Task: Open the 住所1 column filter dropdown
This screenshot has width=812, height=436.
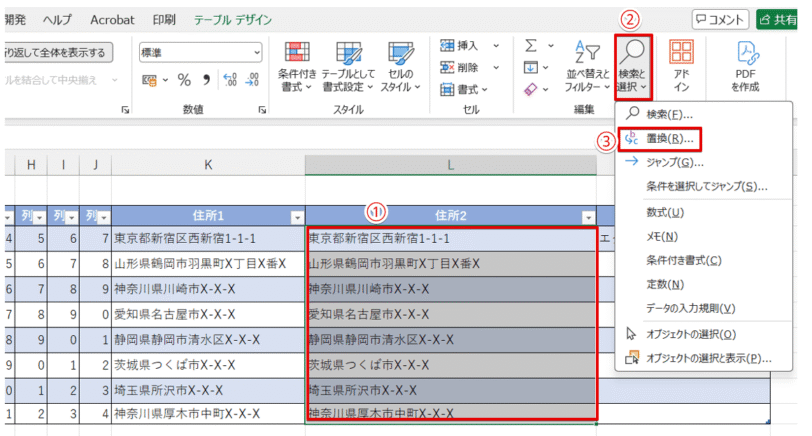Action: 297,218
